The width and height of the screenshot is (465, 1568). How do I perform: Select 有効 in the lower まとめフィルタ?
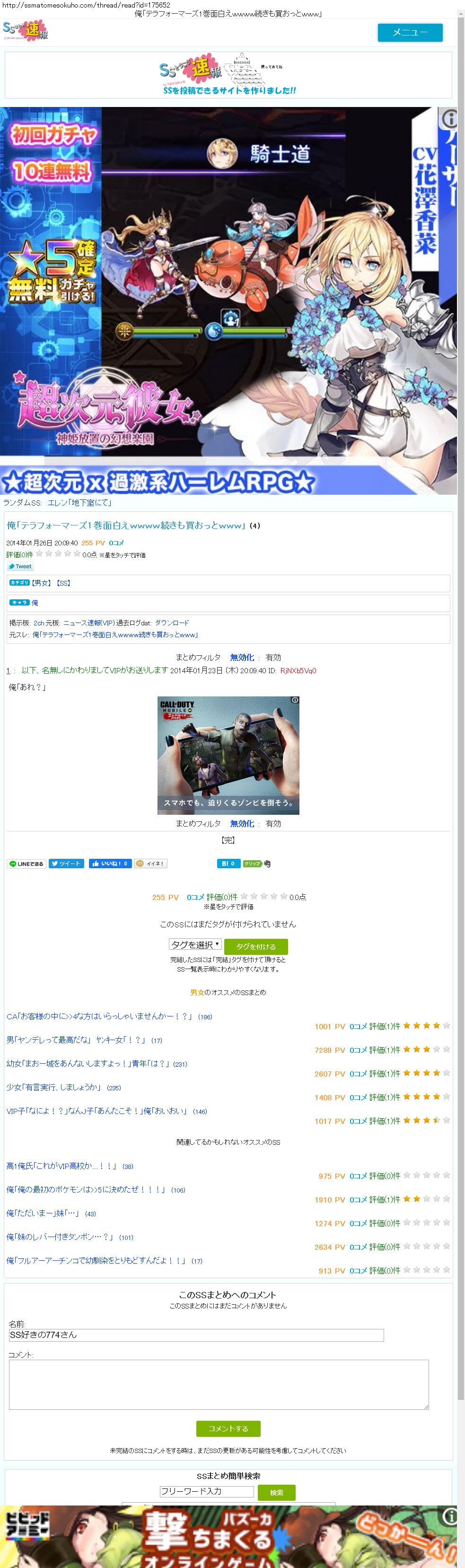coord(273,824)
